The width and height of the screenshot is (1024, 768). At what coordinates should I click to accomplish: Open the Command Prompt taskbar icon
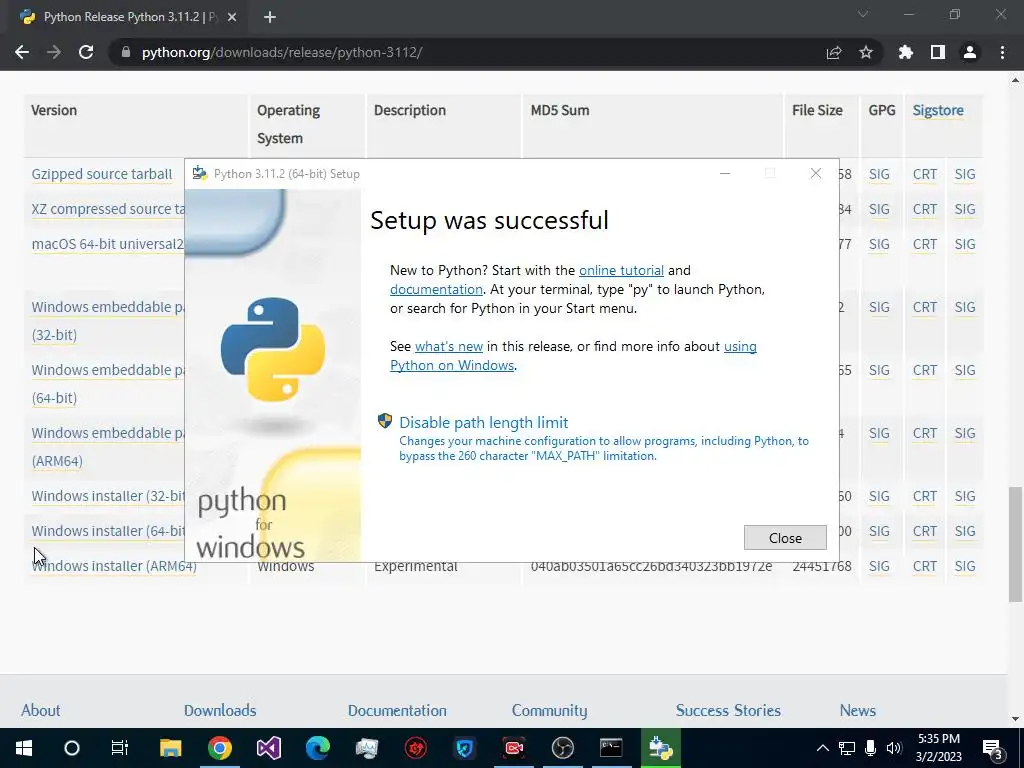coord(611,748)
